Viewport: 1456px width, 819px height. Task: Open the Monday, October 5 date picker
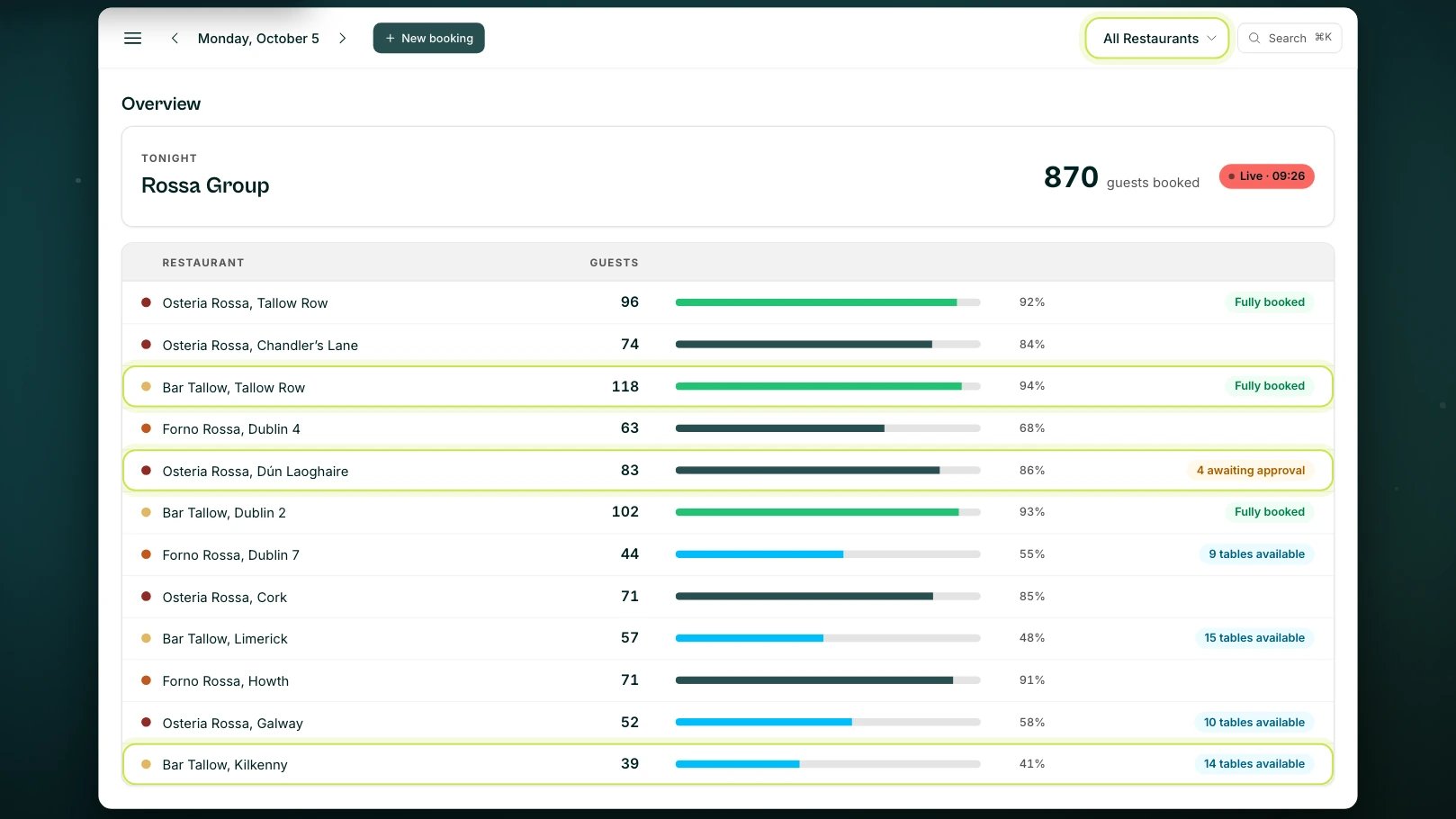click(x=258, y=39)
